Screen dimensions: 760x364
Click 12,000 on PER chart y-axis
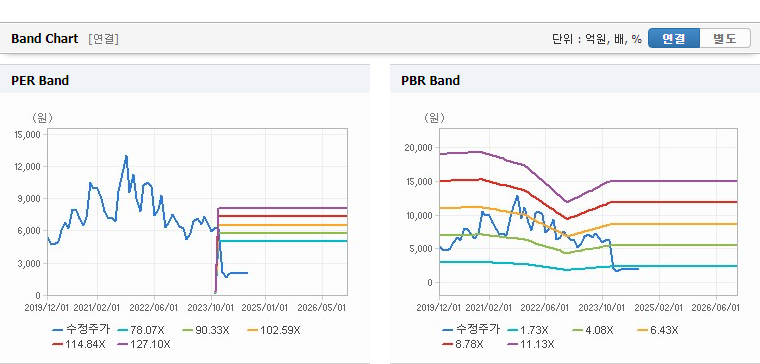point(29,166)
